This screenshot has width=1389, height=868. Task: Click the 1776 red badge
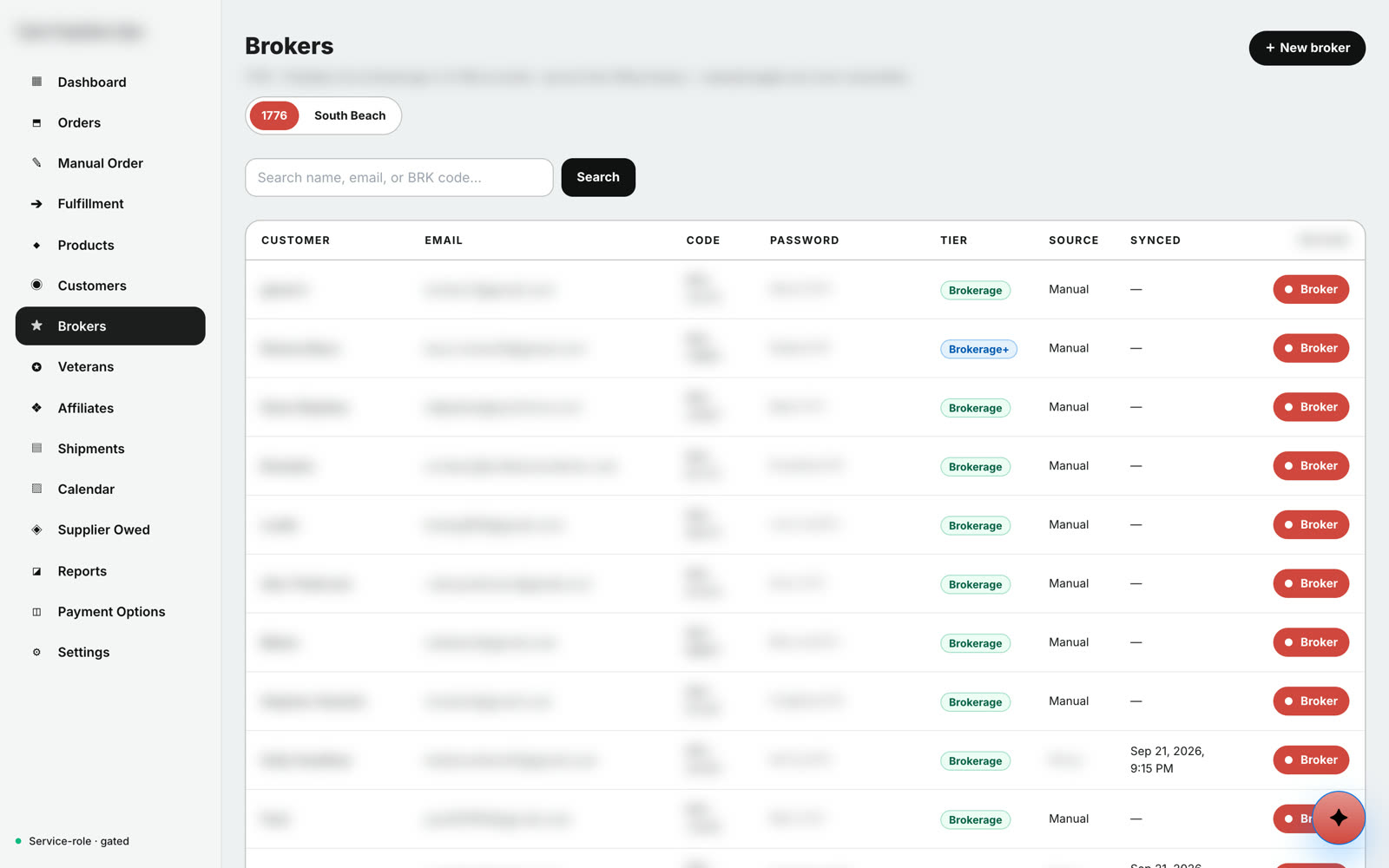coord(274,115)
